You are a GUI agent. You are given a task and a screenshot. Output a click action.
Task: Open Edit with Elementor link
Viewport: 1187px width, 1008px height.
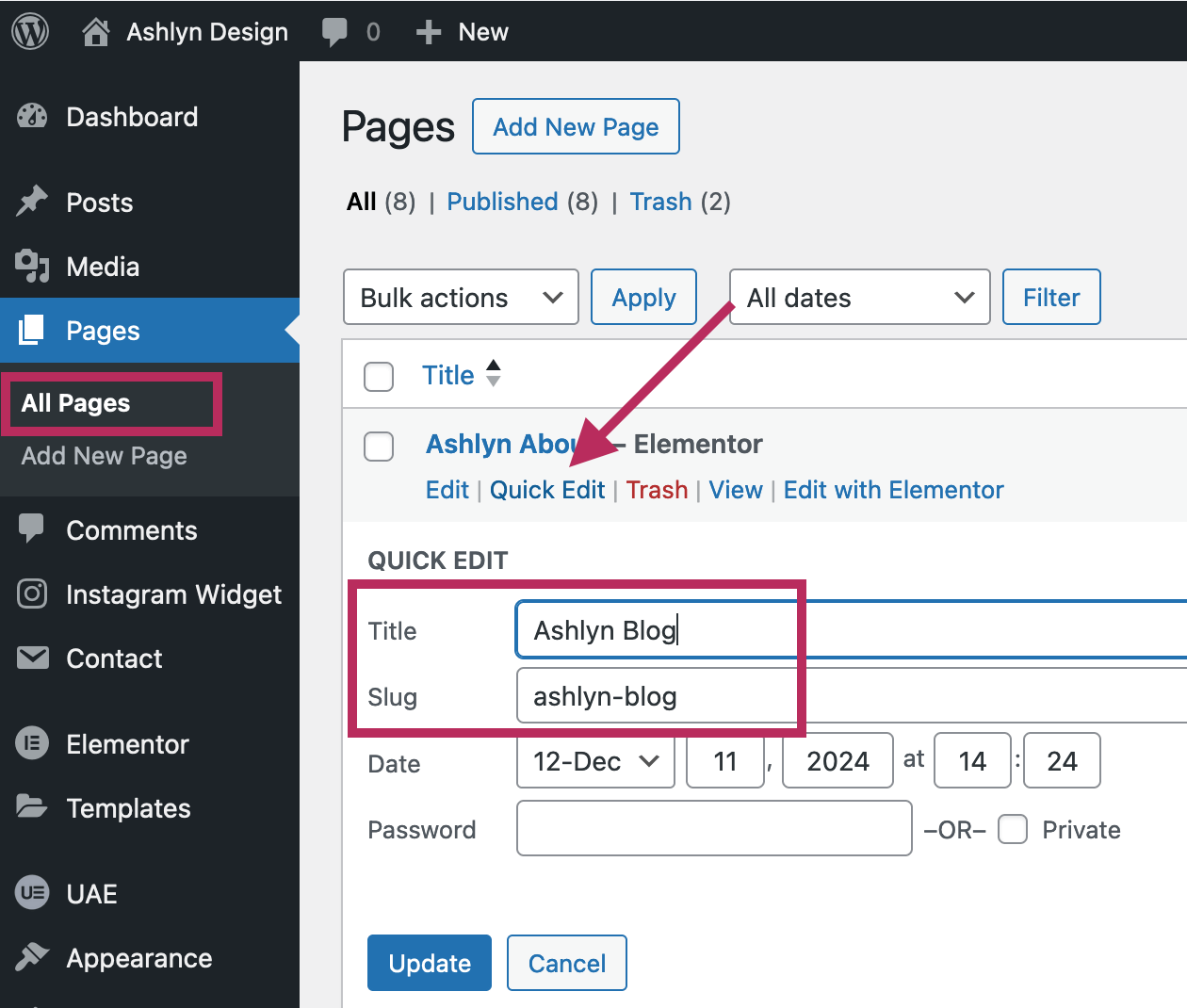(892, 490)
